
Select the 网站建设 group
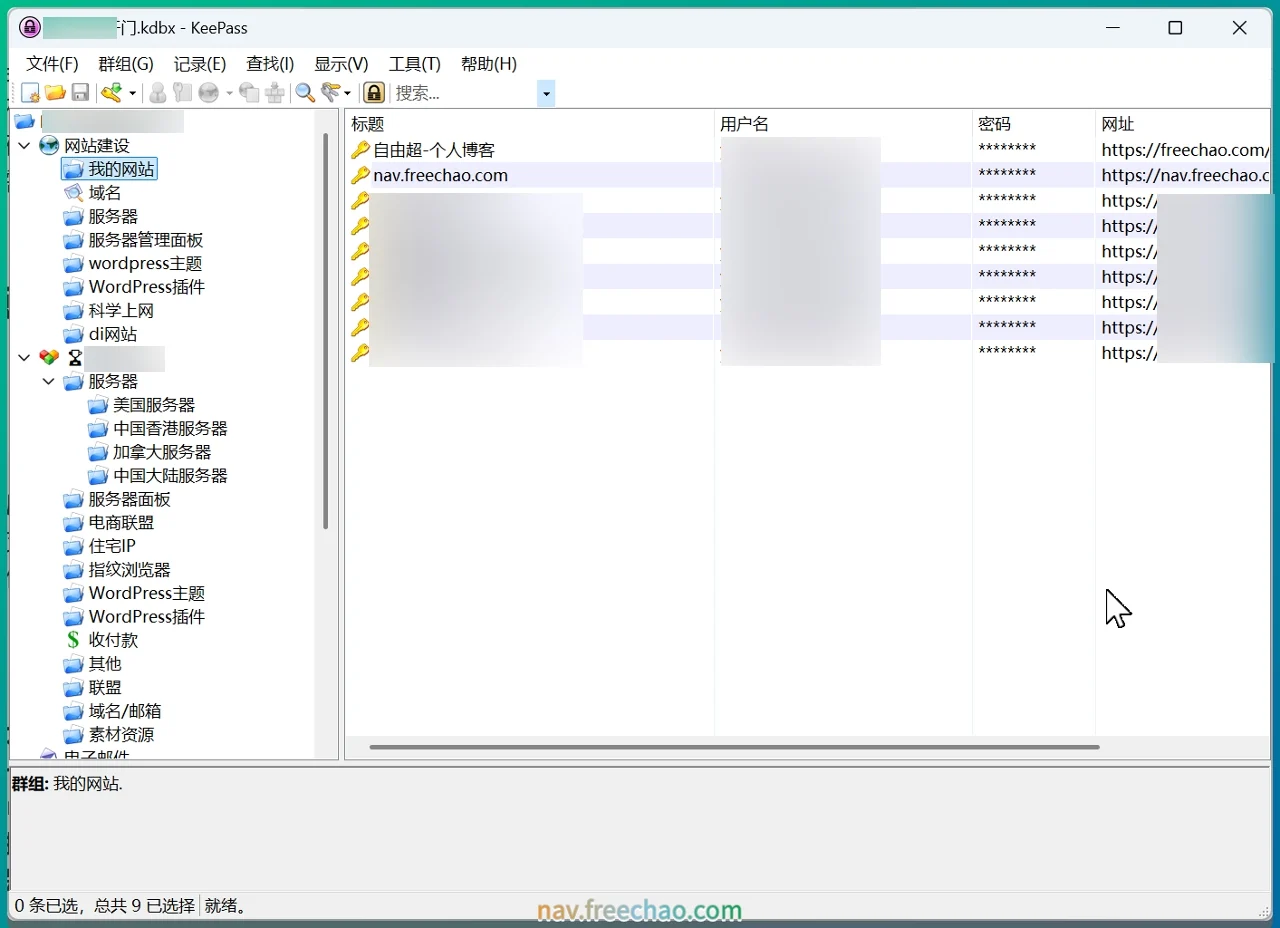point(97,146)
